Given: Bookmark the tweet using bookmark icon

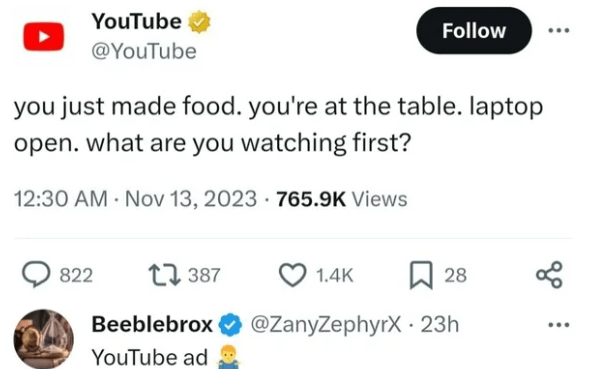Looking at the screenshot, I should point(421,275).
